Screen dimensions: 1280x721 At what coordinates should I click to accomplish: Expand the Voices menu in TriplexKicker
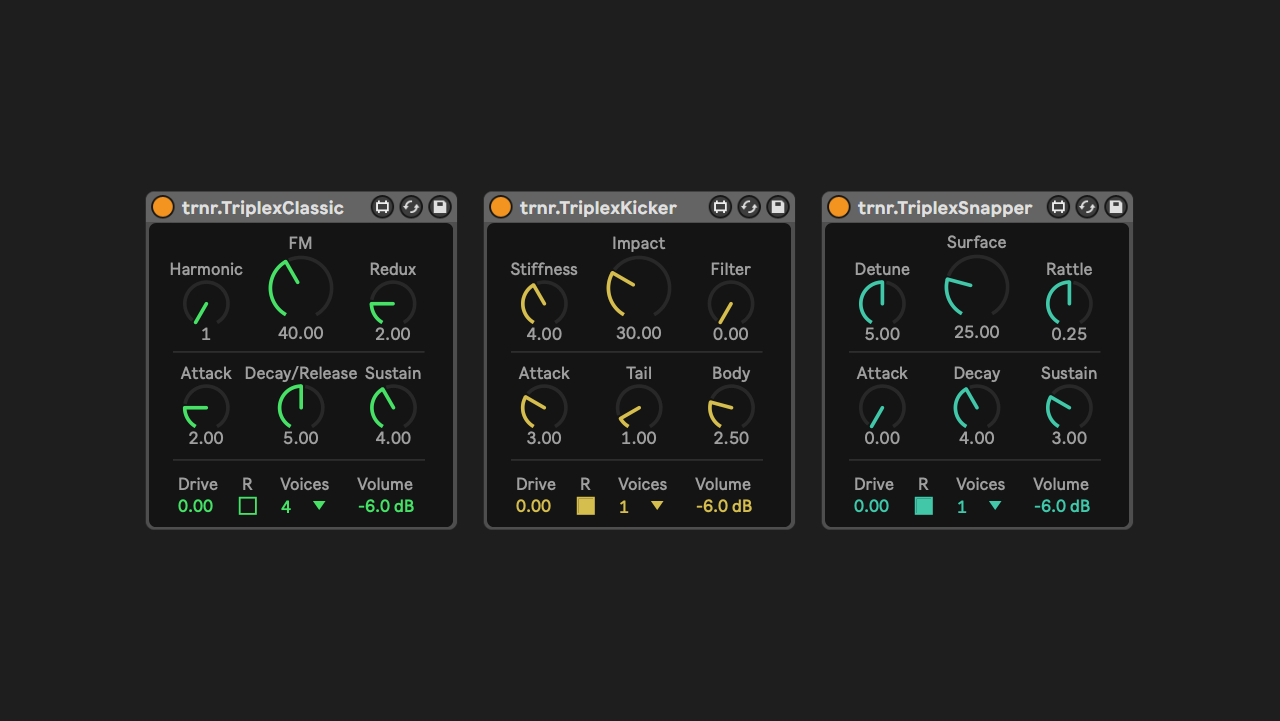coord(657,506)
